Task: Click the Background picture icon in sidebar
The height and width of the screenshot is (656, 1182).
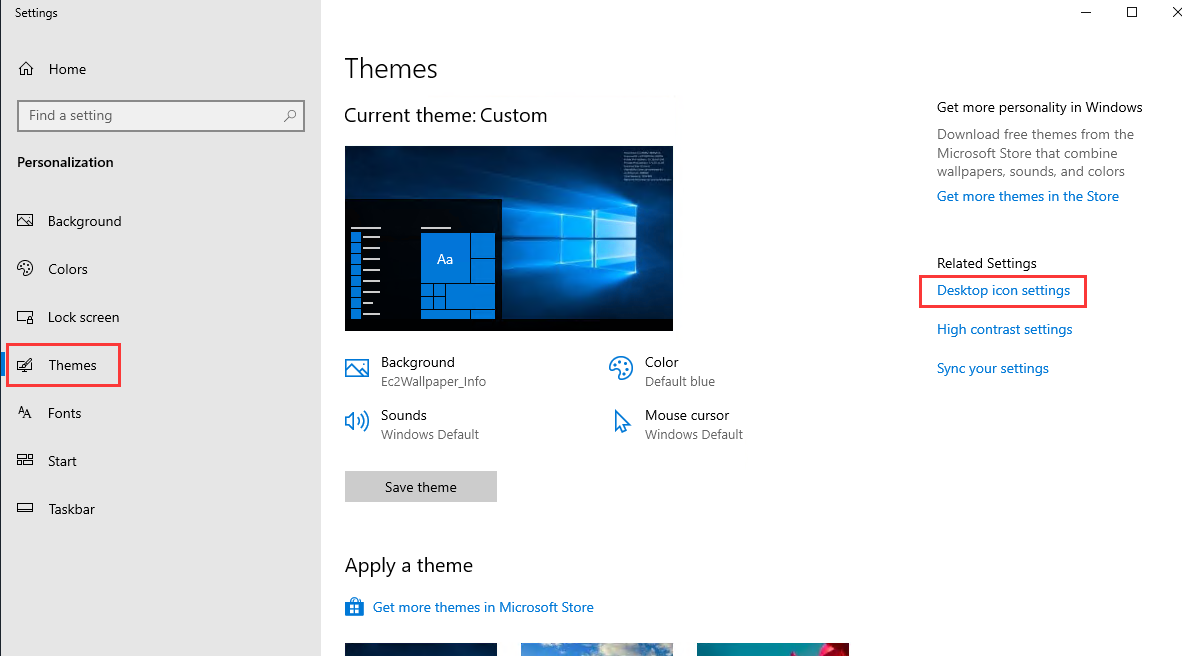Action: click(x=25, y=220)
